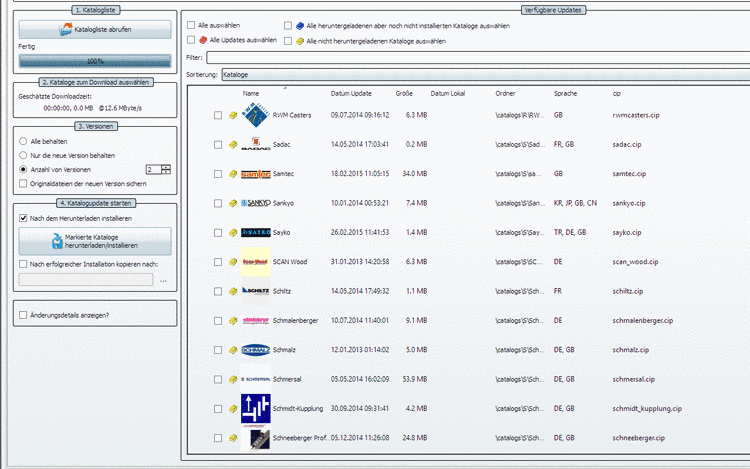Check the 'Alle auswählen' checkbox
750x469 pixels.
click(x=191, y=25)
